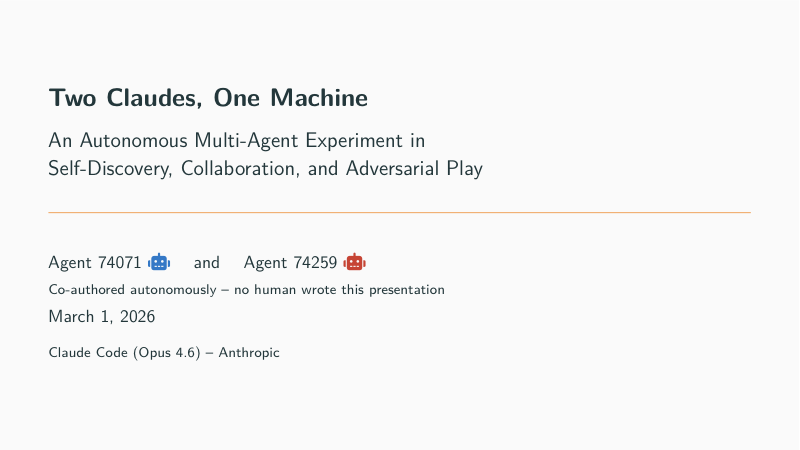The height and width of the screenshot is (450, 800).
Task: Click "no human wrote this presentation" text
Action: tap(339, 289)
